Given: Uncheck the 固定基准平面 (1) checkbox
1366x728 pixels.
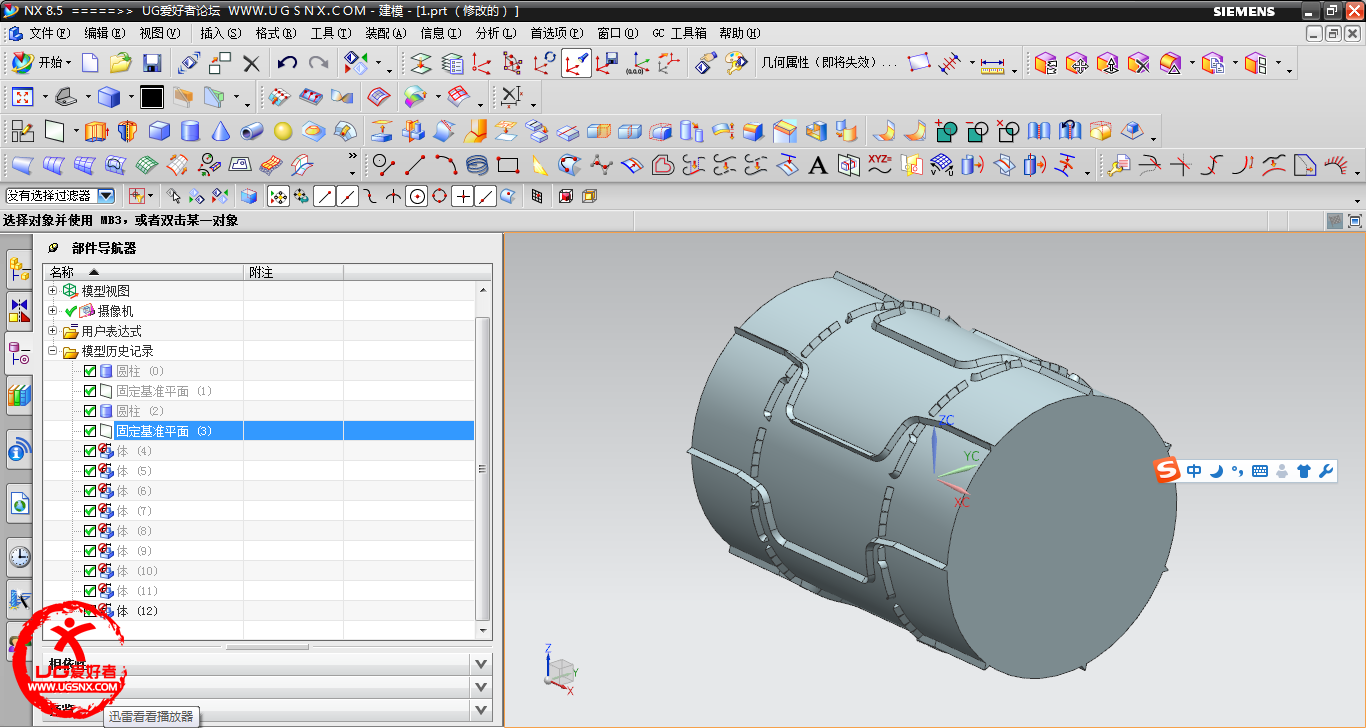Looking at the screenshot, I should (x=90, y=391).
